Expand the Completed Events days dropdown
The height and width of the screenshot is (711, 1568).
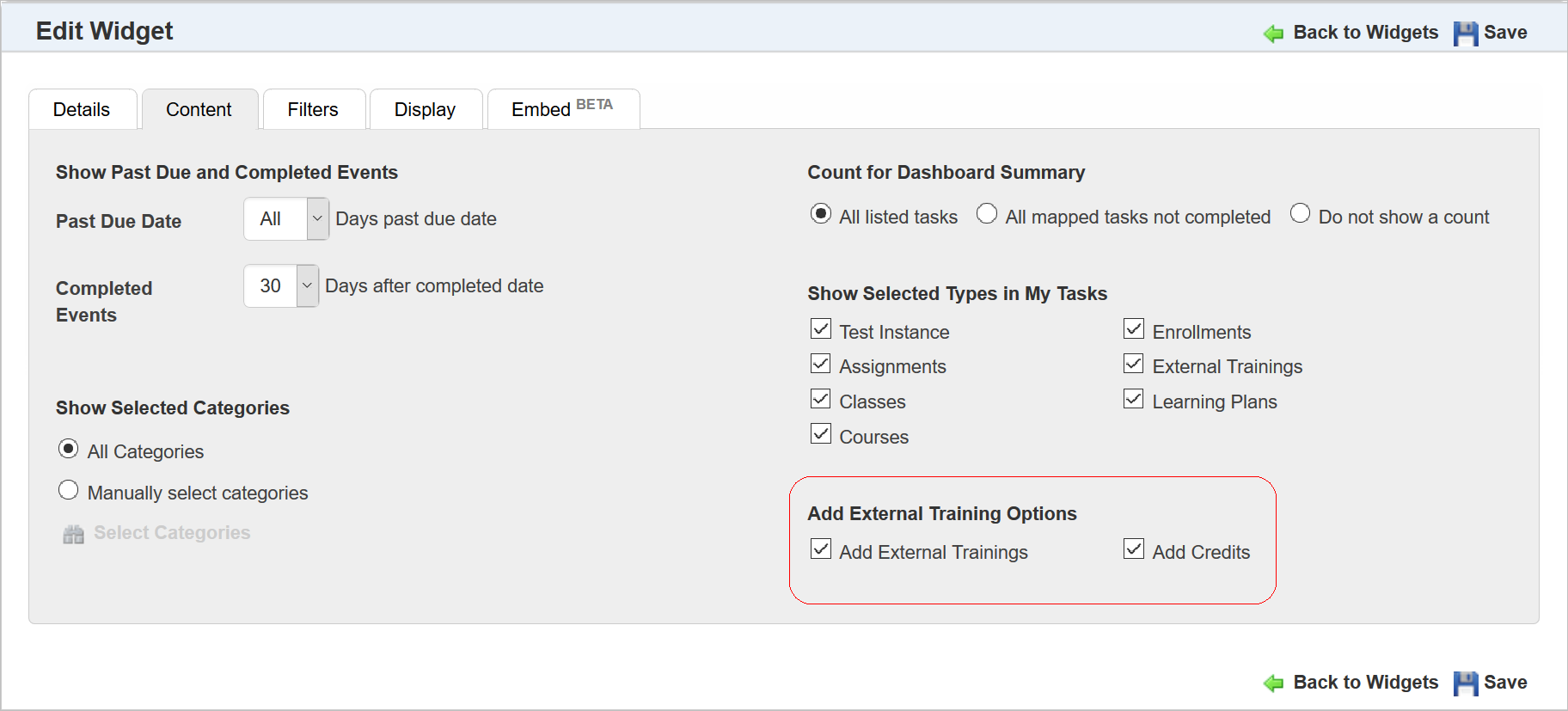coord(307,285)
